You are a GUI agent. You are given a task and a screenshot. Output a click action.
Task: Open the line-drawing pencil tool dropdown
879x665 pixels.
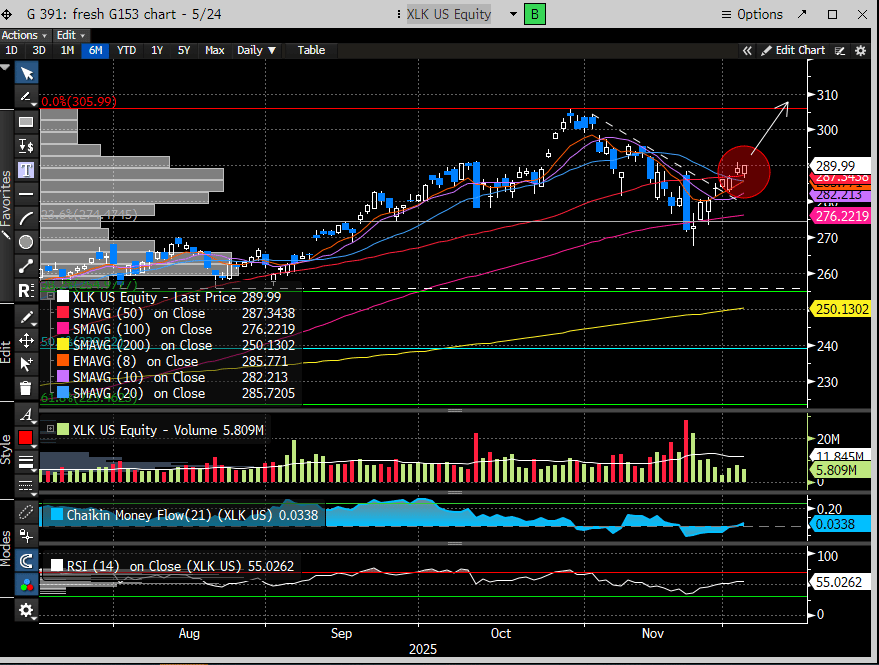(x=26, y=98)
